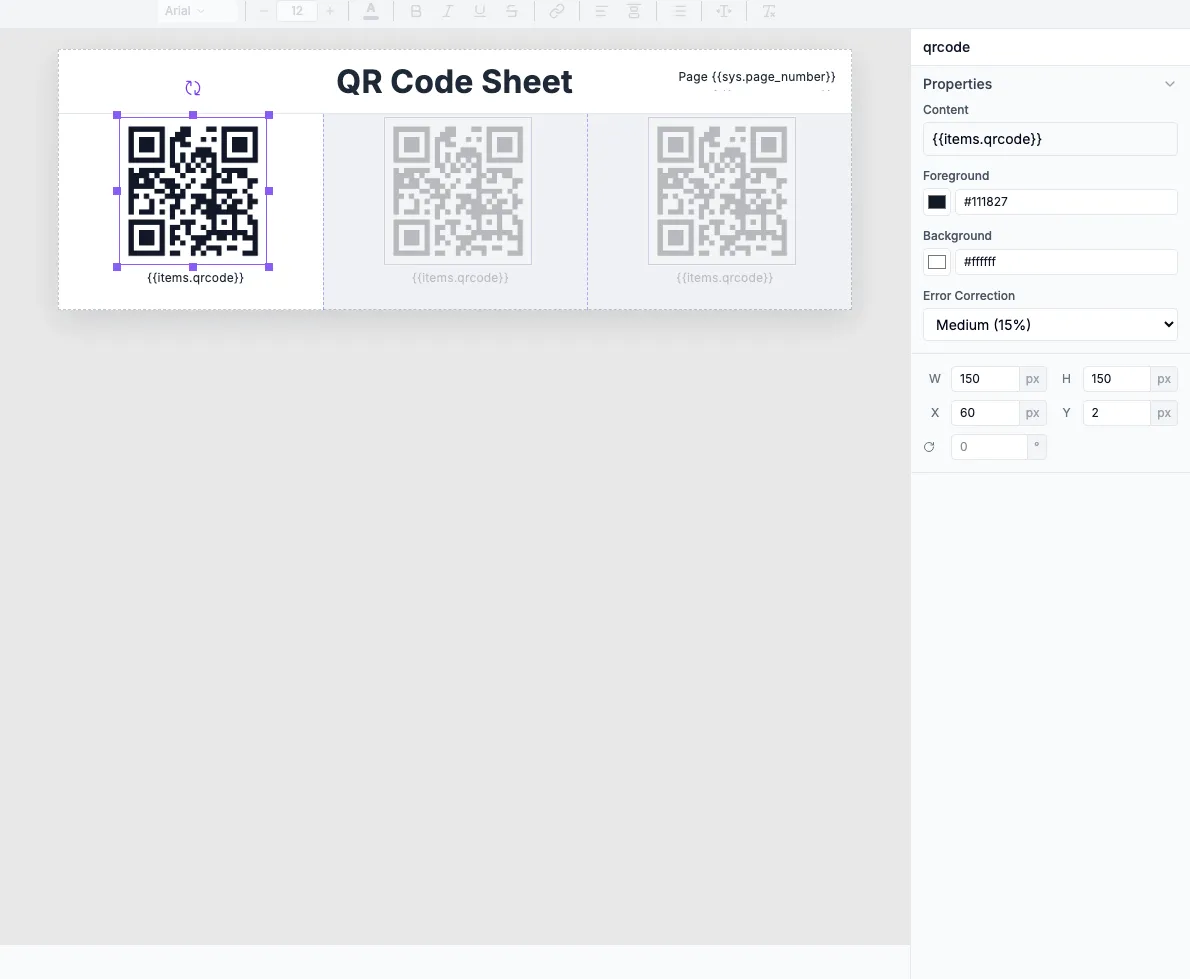This screenshot has width=1190, height=979.
Task: Open the Arial font family dropdown
Action: (198, 11)
